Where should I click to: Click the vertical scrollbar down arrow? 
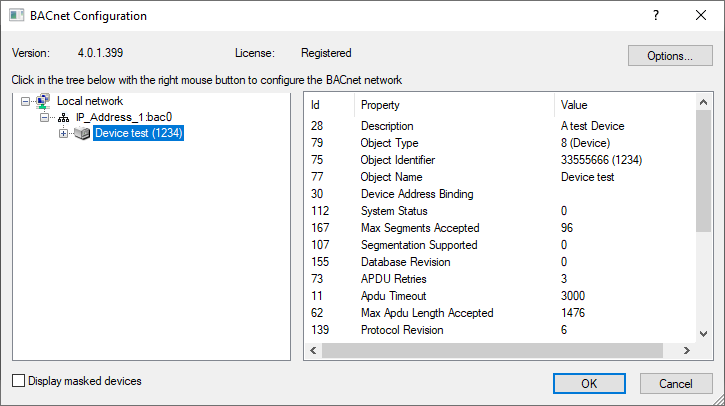click(704, 334)
